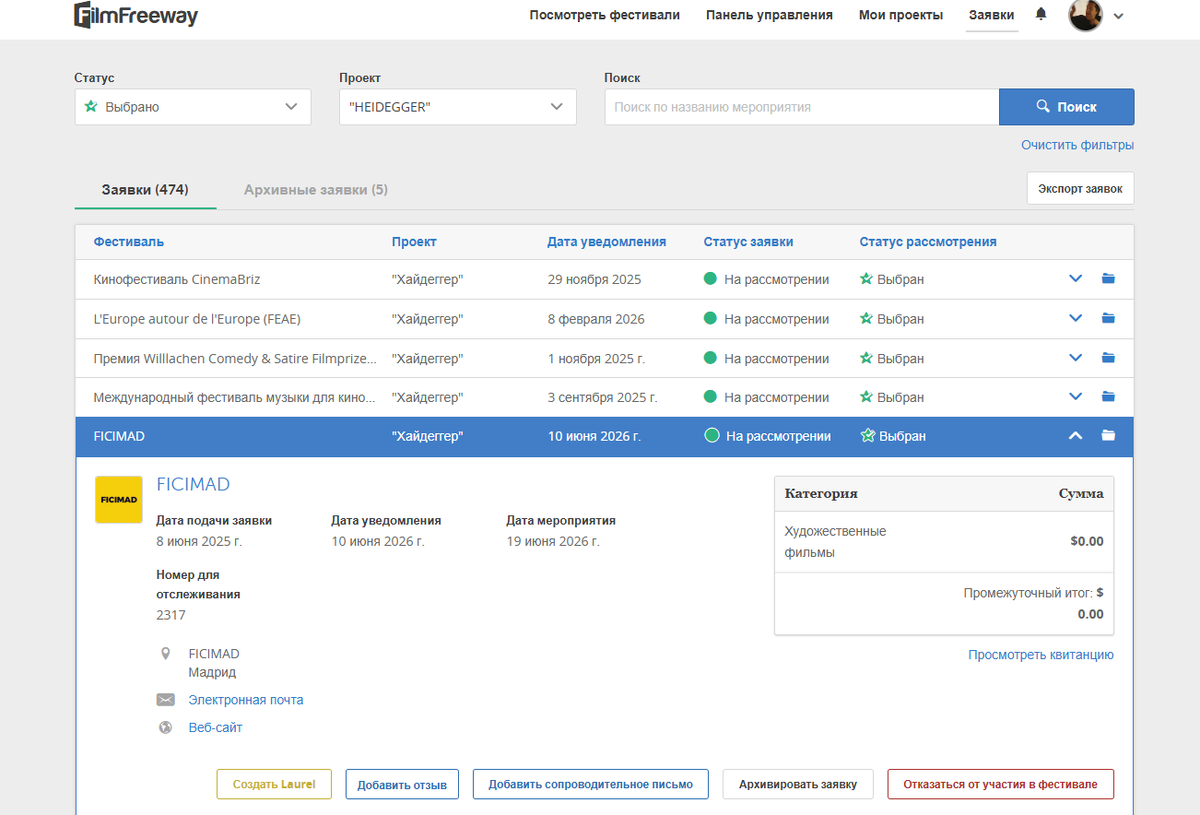Viewport: 1200px width, 815px height.
Task: Click the email envelope icon
Action: click(x=166, y=700)
